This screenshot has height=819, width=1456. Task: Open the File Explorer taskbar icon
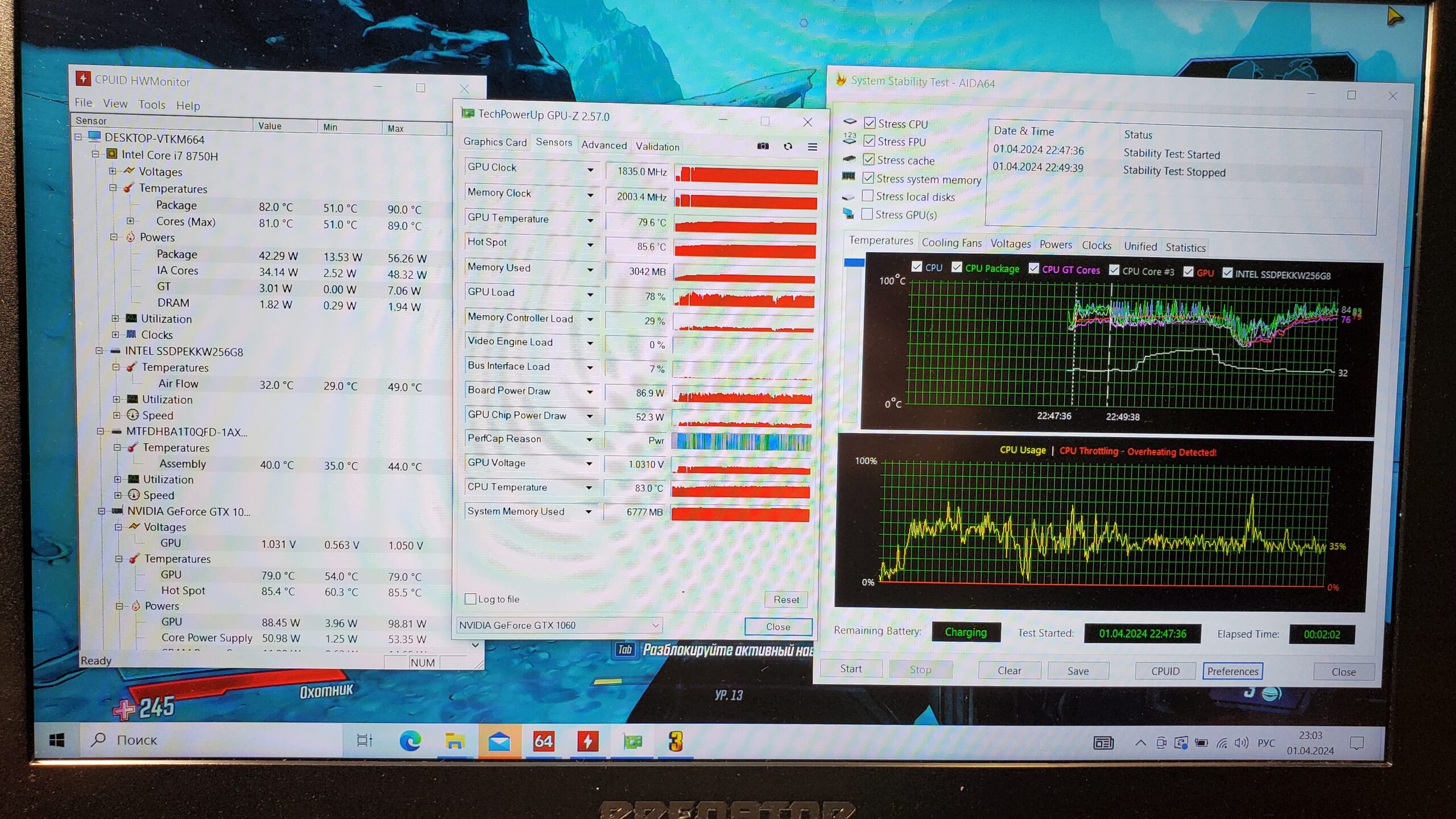tap(454, 741)
